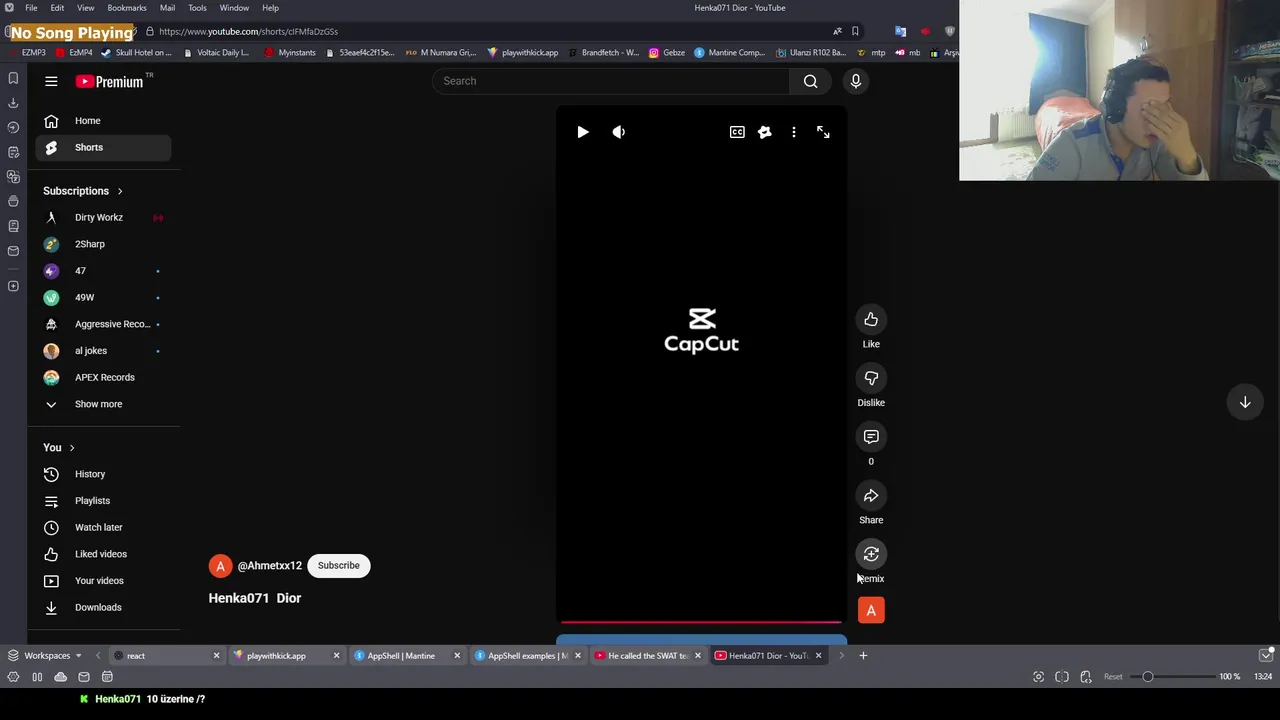This screenshot has width=1280, height=720.
Task: Close the playwithkick.app tab
Action: 336,656
